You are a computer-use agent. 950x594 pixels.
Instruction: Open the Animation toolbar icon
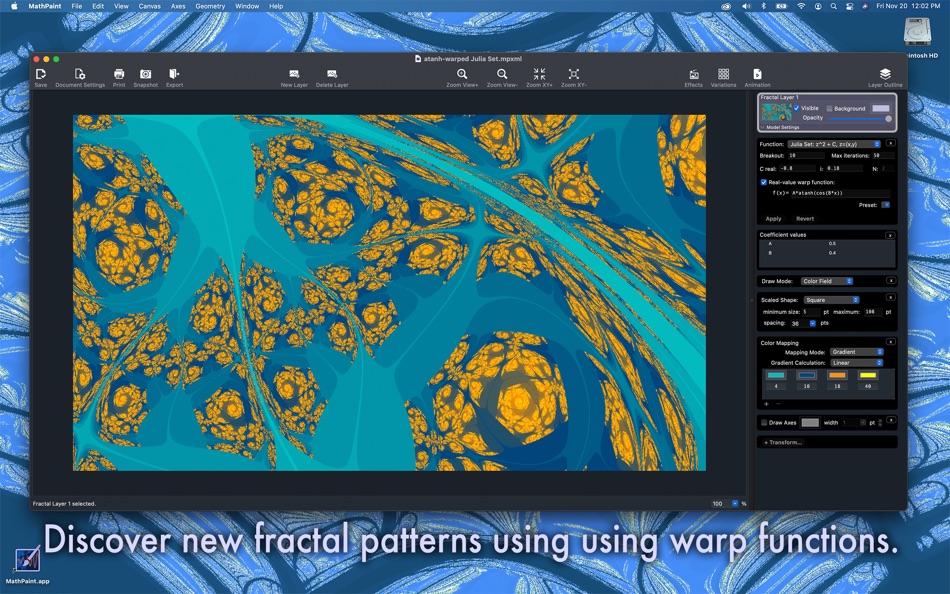tap(757, 74)
